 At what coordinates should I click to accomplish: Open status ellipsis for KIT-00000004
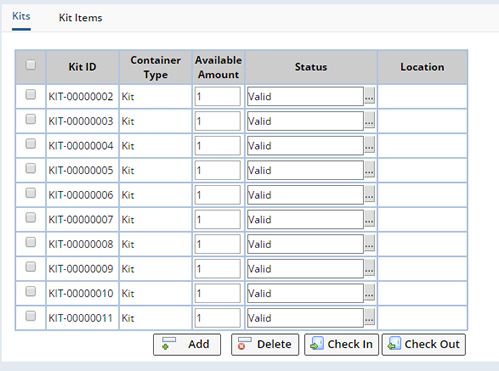click(x=369, y=146)
